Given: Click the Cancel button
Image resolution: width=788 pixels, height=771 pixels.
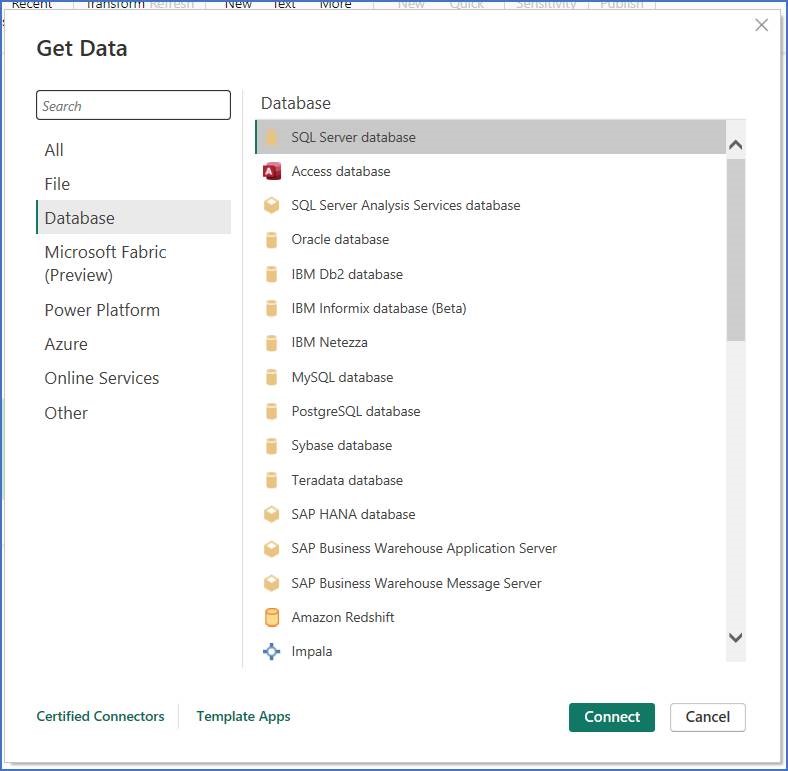Looking at the screenshot, I should [708, 717].
